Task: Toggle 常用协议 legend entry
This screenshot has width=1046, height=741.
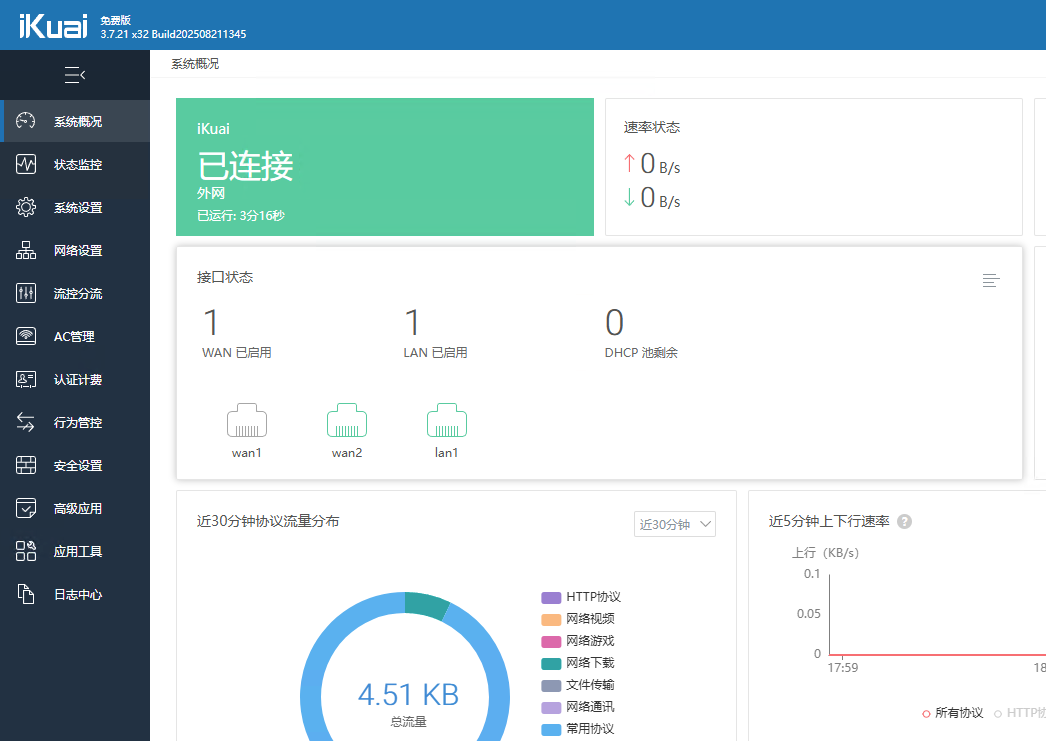Action: [578, 729]
